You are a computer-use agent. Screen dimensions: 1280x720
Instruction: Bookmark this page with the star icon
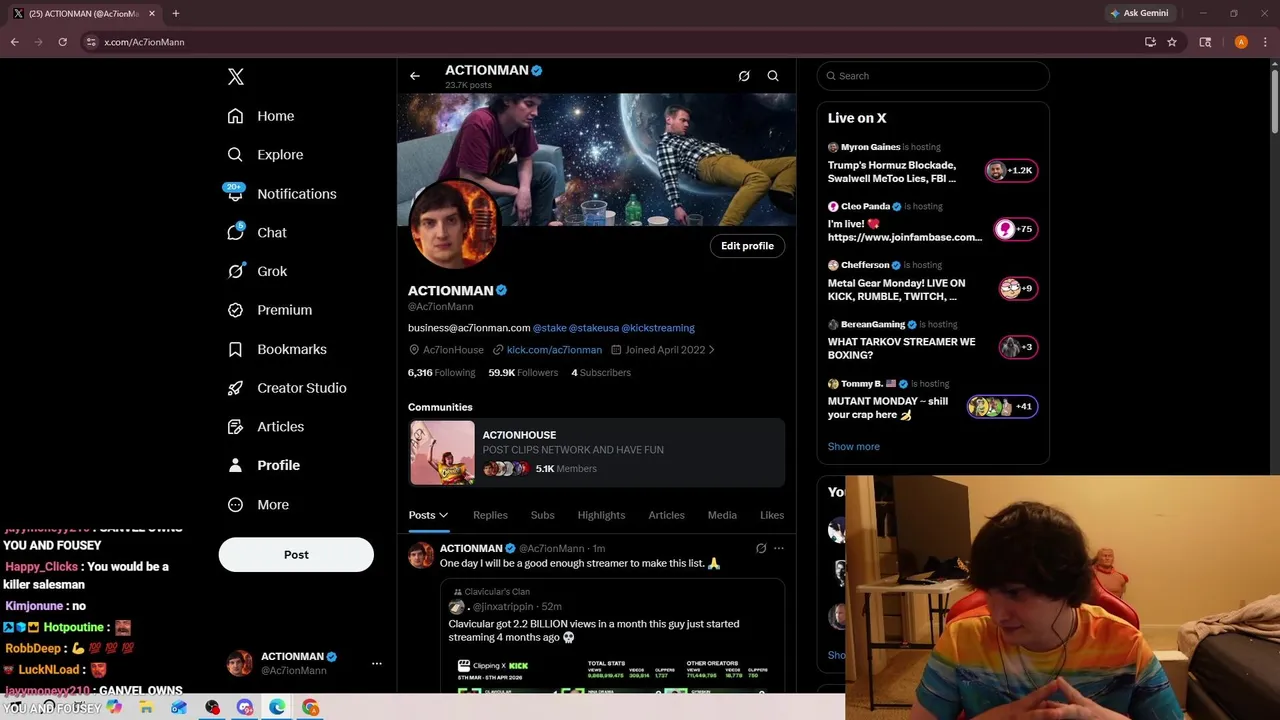click(1172, 42)
